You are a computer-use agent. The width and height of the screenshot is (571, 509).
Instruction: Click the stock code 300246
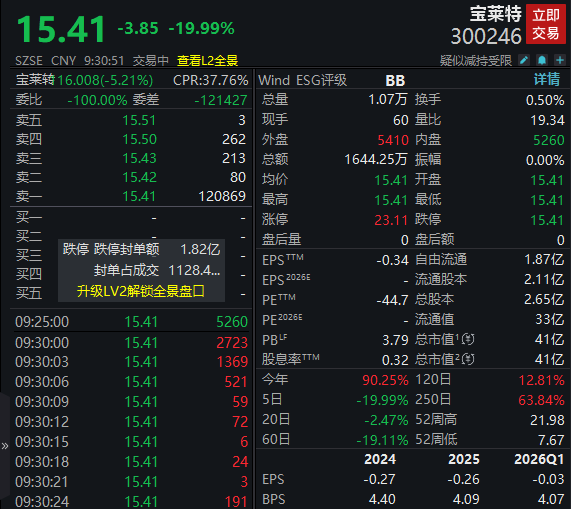coord(486,36)
